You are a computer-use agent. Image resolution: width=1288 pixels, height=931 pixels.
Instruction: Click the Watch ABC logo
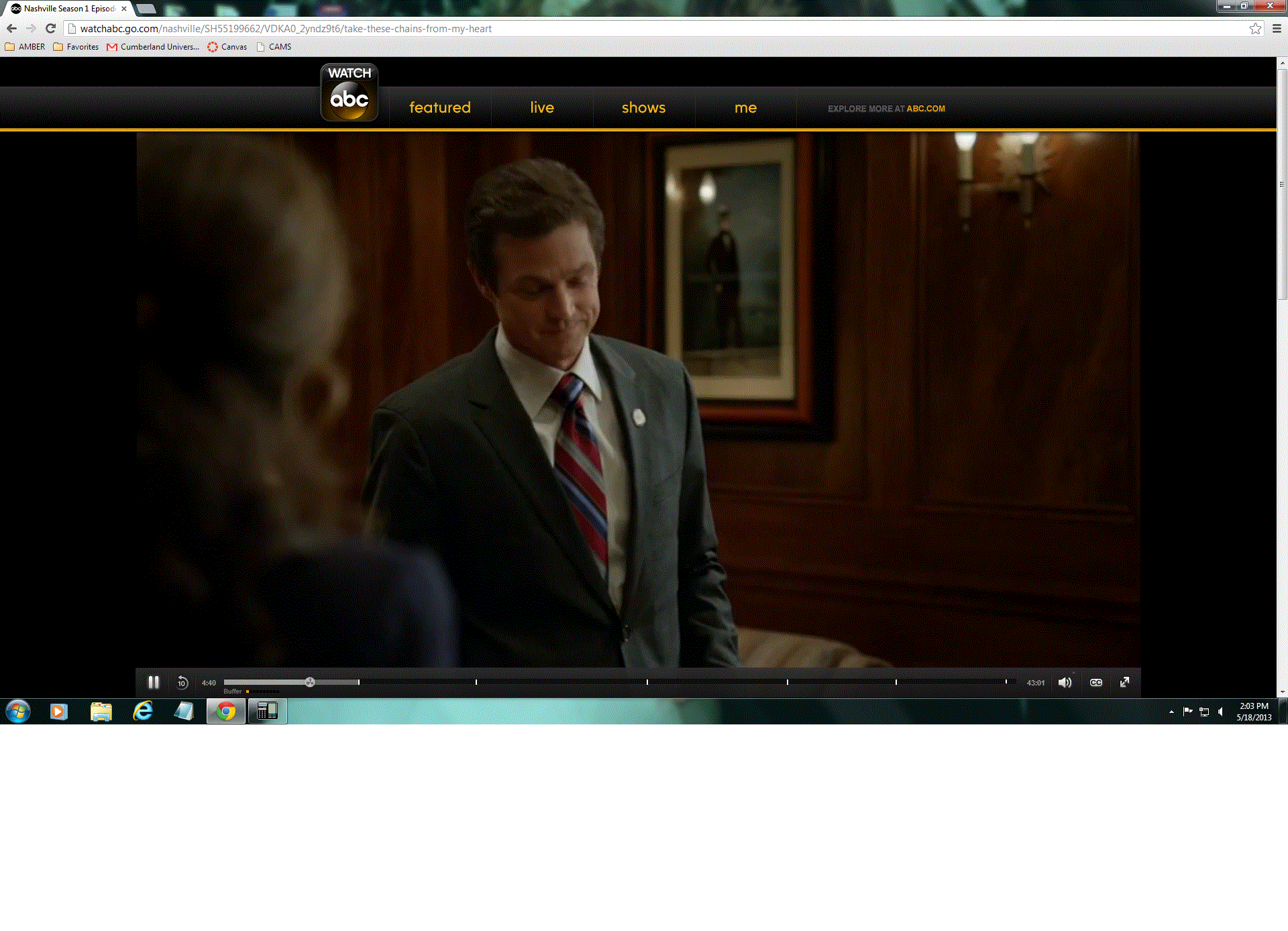click(x=349, y=93)
